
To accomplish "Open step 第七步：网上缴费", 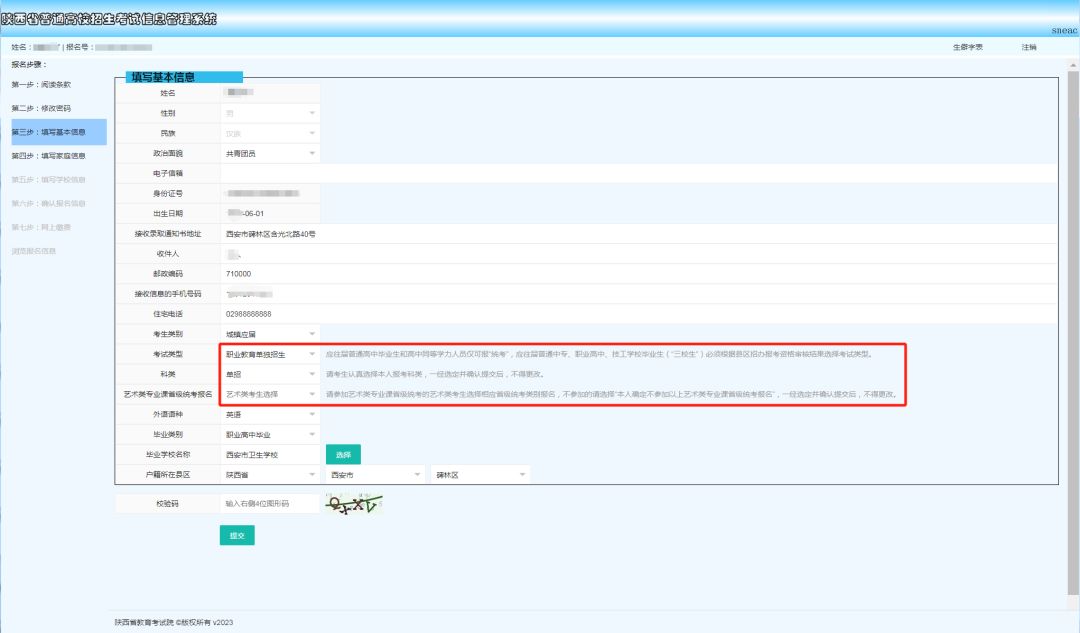I will pos(41,227).
